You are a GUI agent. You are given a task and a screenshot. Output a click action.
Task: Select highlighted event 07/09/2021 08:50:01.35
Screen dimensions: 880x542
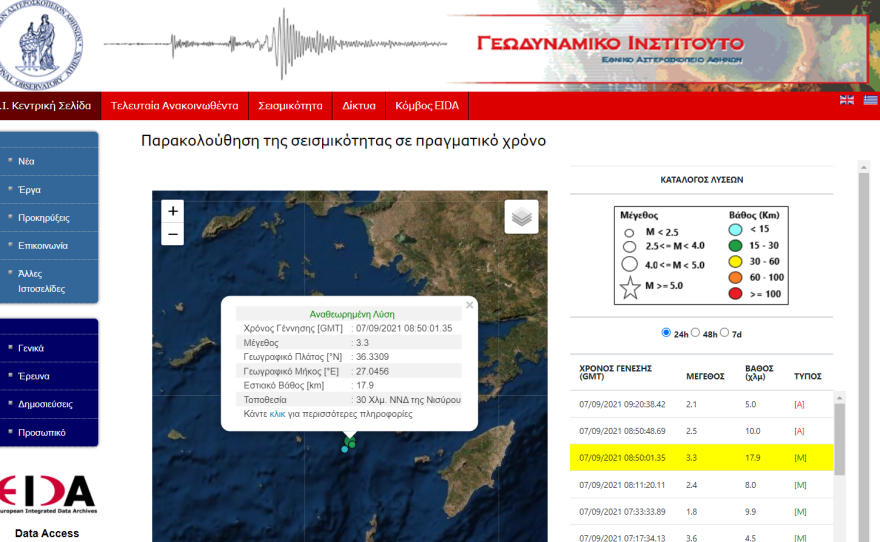click(702, 458)
